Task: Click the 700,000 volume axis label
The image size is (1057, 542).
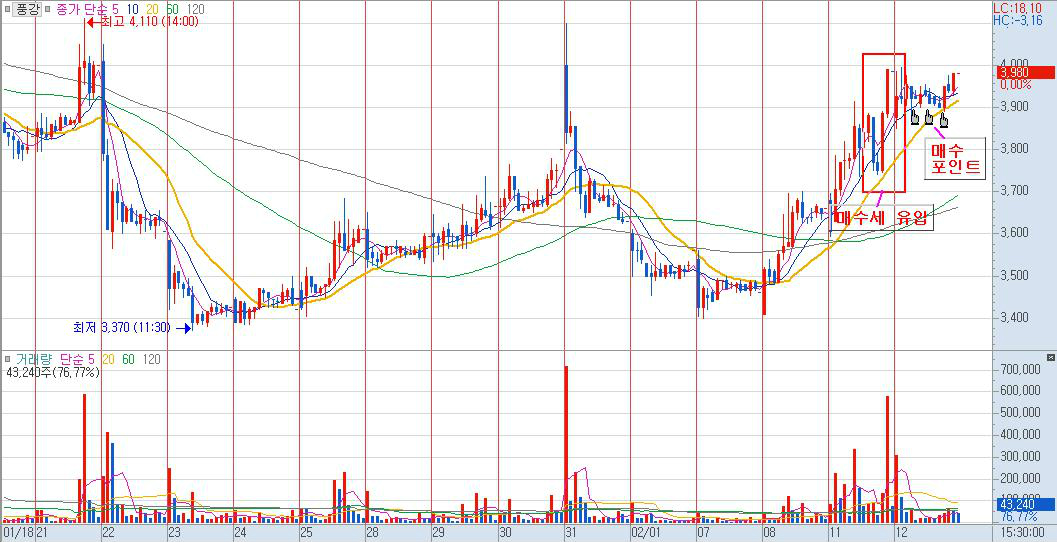Action: pos(1022,369)
